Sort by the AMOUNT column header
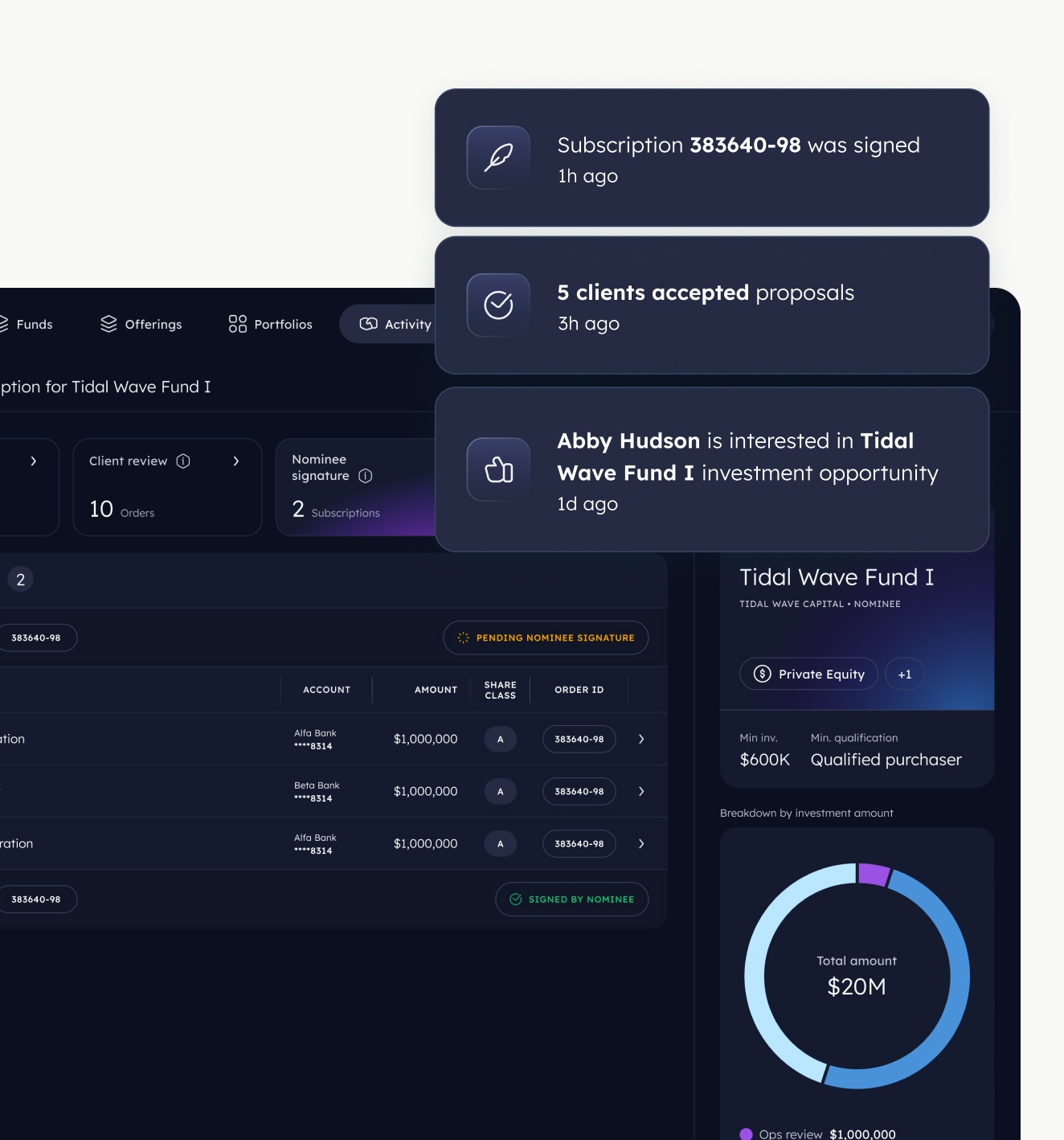Image resolution: width=1064 pixels, height=1140 pixels. (x=436, y=690)
